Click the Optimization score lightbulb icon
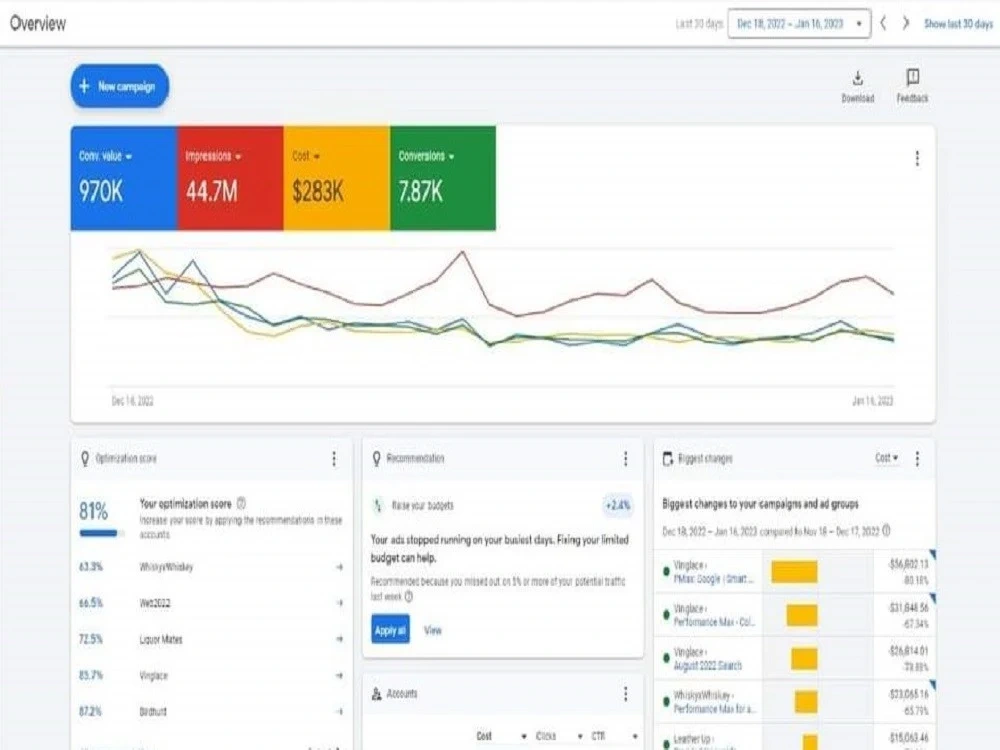This screenshot has height=750, width=1000. [85, 459]
